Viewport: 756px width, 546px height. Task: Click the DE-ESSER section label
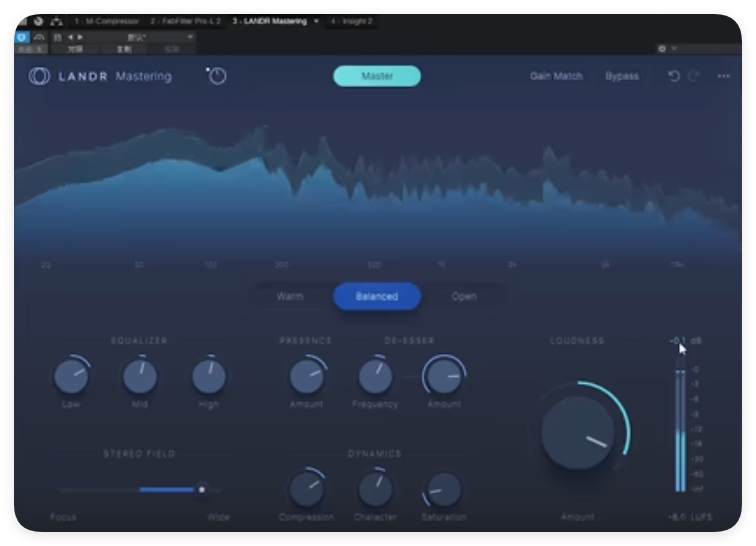pos(409,341)
